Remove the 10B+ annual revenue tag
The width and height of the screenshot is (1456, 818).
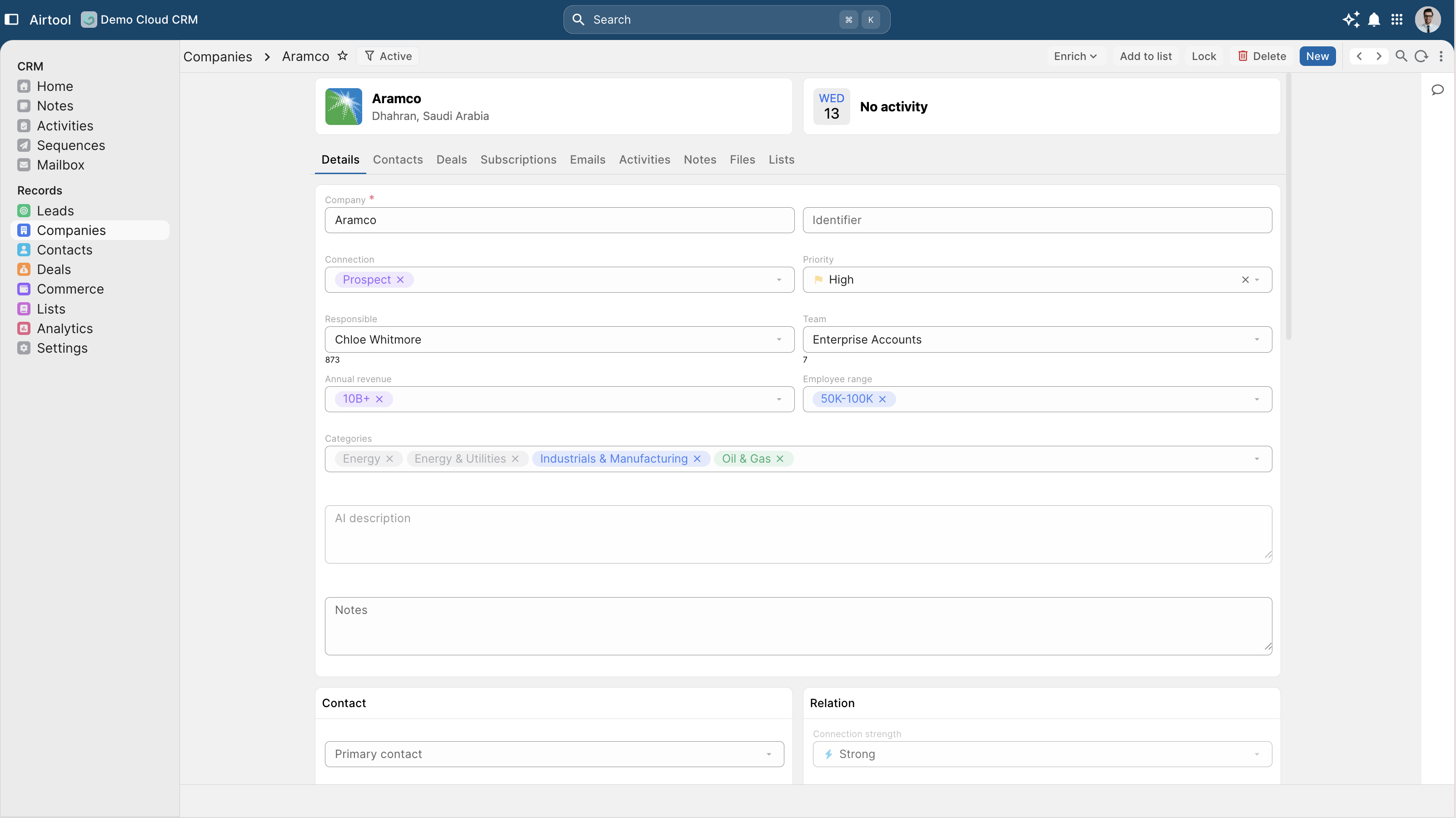pyautogui.click(x=379, y=399)
